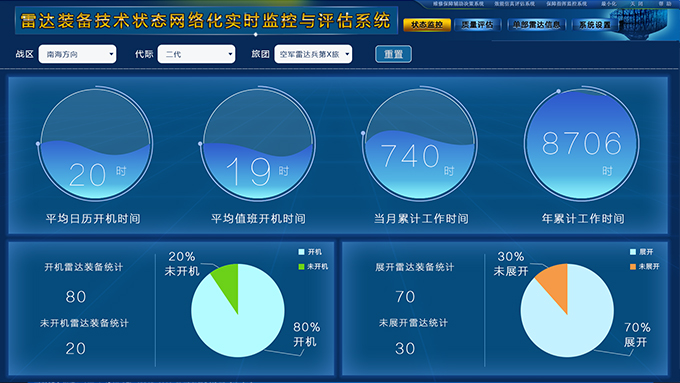Select the 平均值班开机时间 gauge showing 19
The image size is (680, 383).
[x=258, y=144]
